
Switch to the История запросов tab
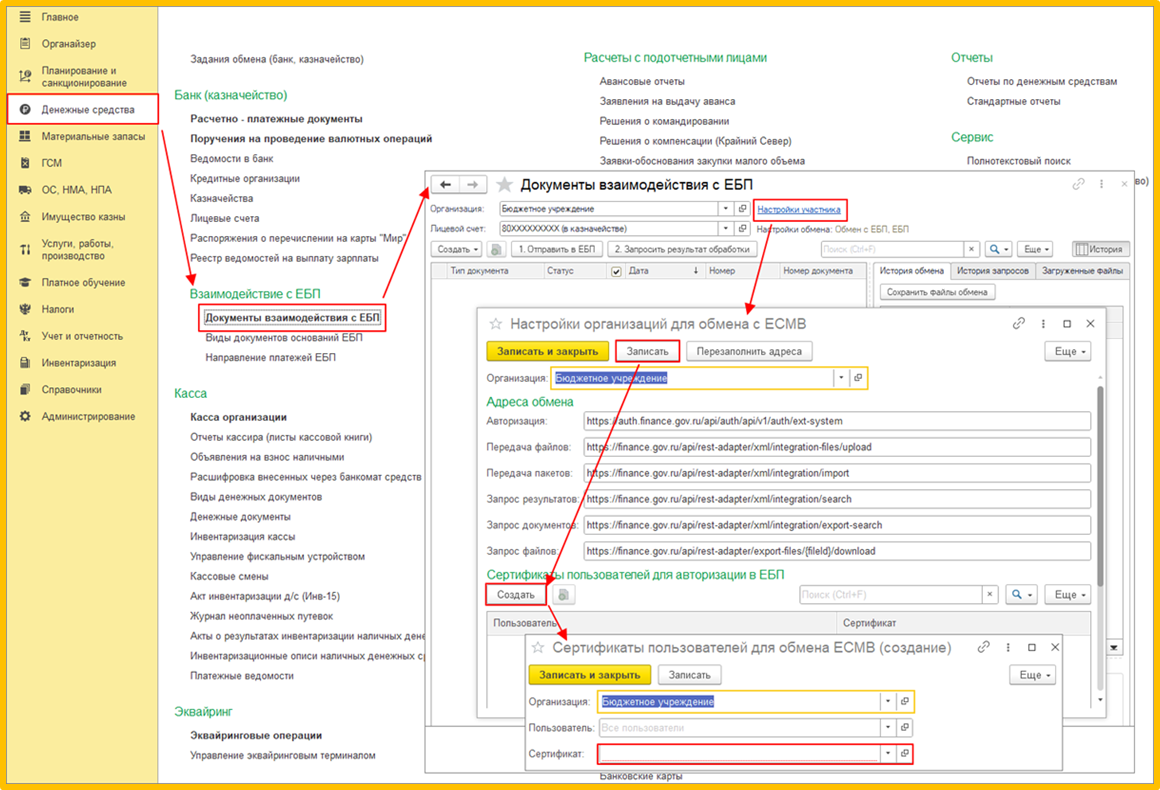[992, 271]
